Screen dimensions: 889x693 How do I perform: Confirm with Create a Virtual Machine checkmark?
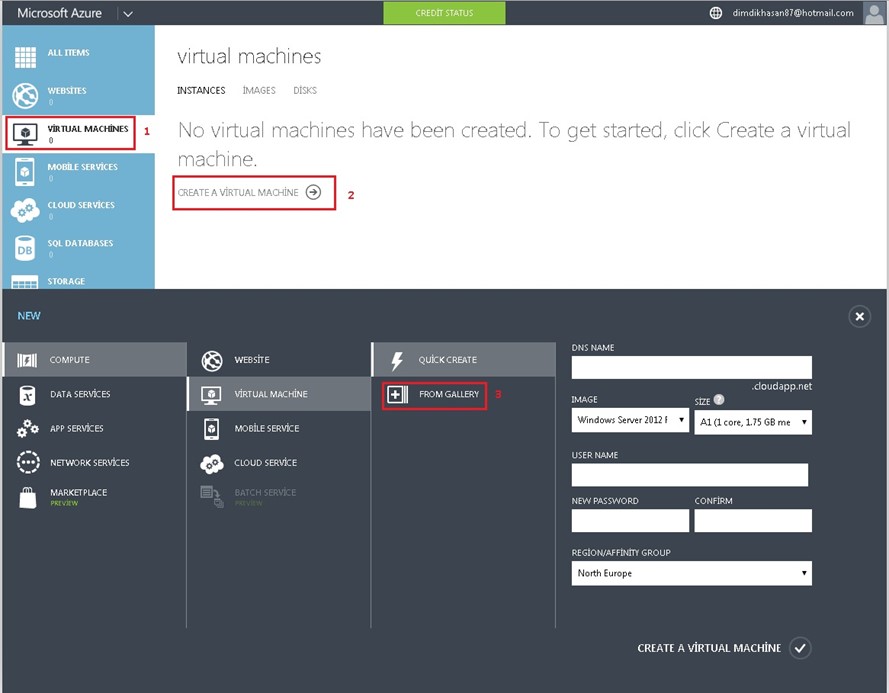click(x=799, y=648)
